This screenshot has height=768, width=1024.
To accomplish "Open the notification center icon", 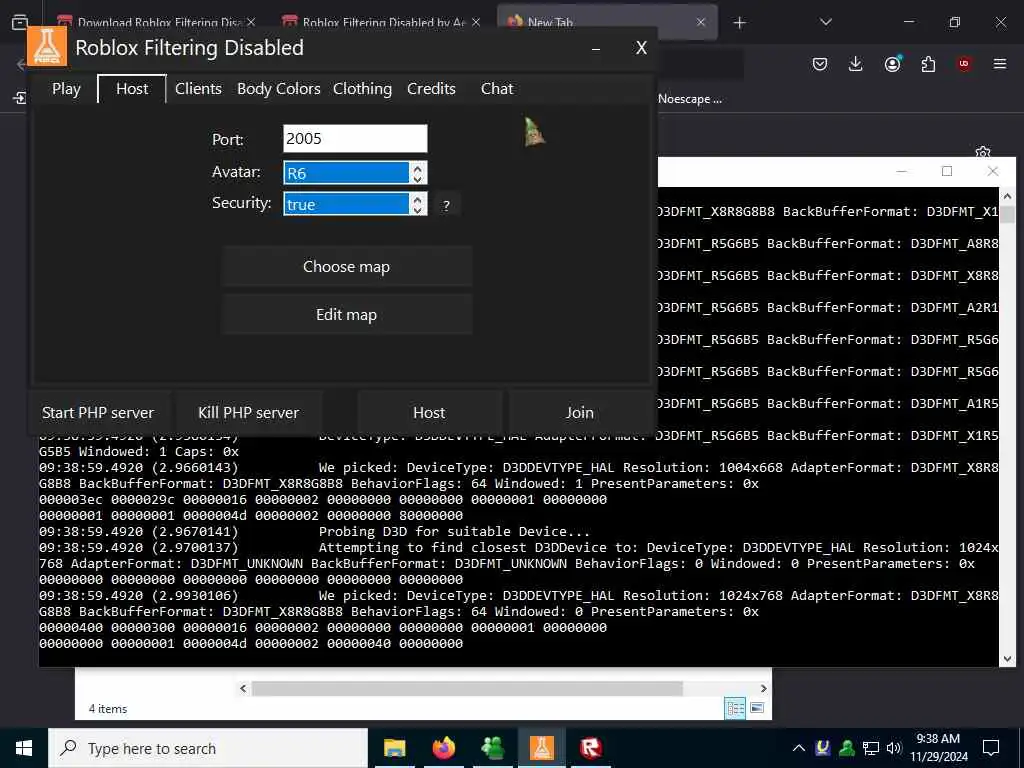I will click(x=991, y=748).
